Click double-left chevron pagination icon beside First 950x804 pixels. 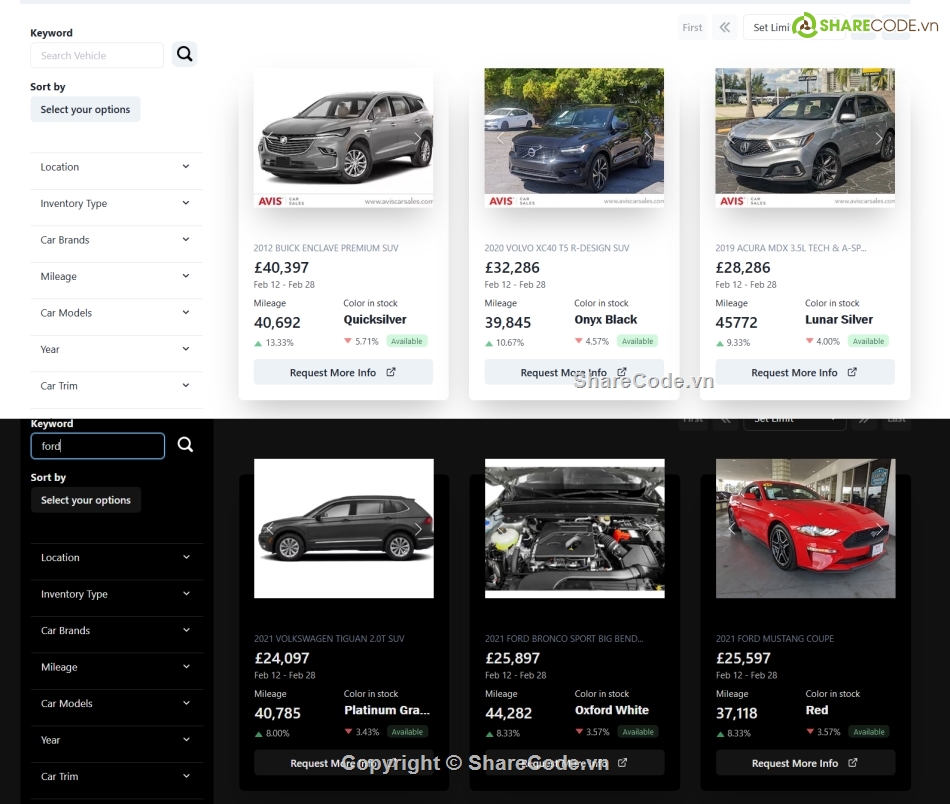pyautogui.click(x=725, y=28)
